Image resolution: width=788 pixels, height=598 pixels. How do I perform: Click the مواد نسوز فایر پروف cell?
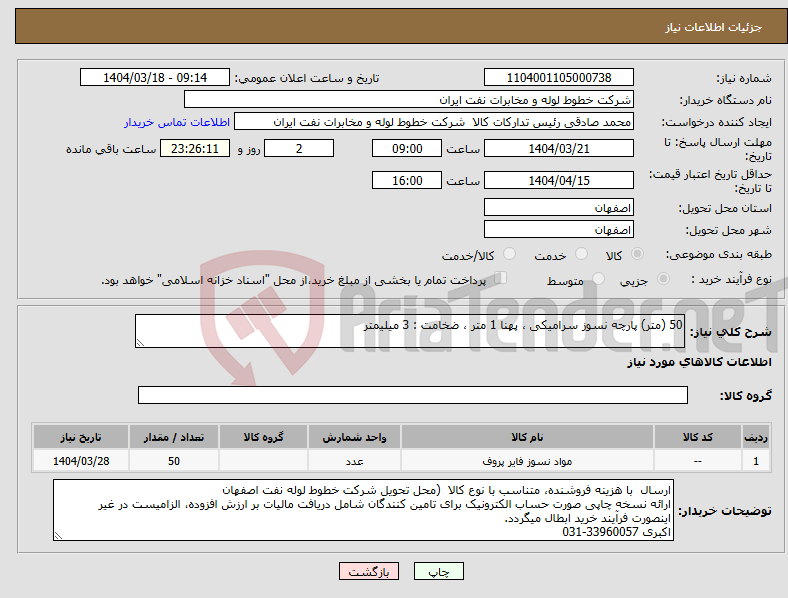point(527,461)
